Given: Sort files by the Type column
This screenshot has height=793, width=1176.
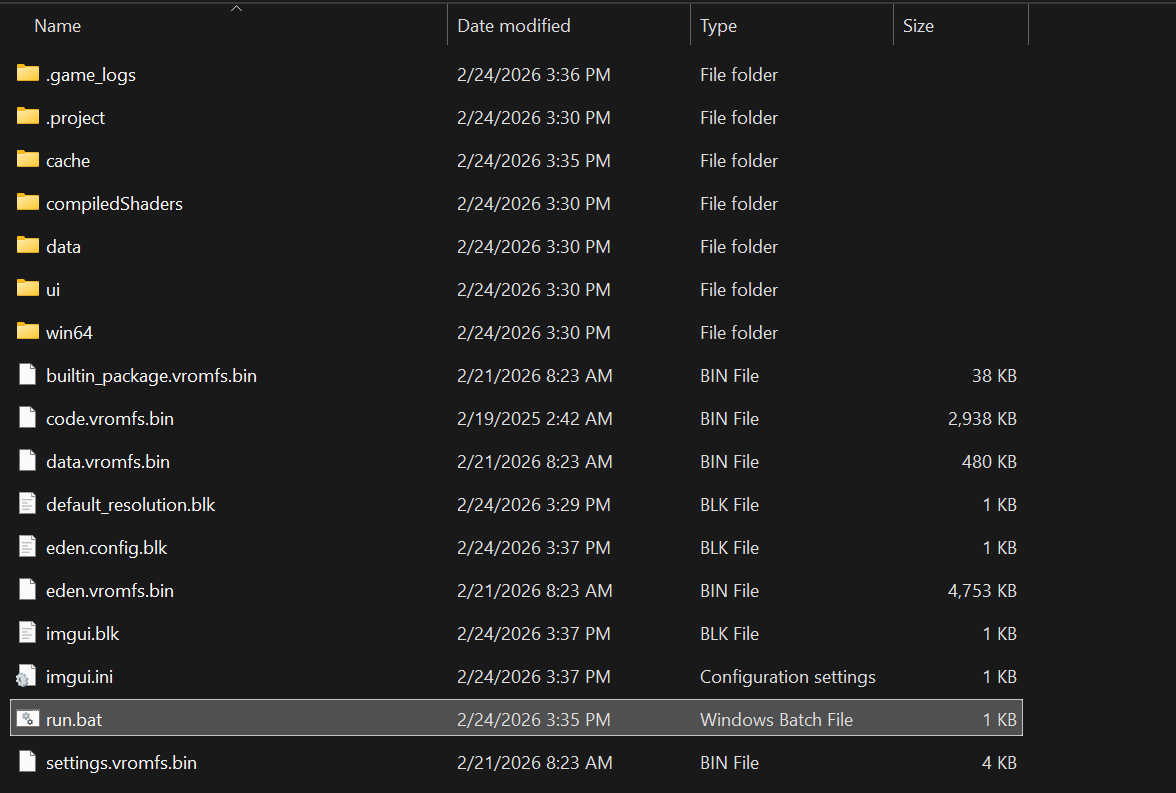Looking at the screenshot, I should pyautogui.click(x=719, y=25).
